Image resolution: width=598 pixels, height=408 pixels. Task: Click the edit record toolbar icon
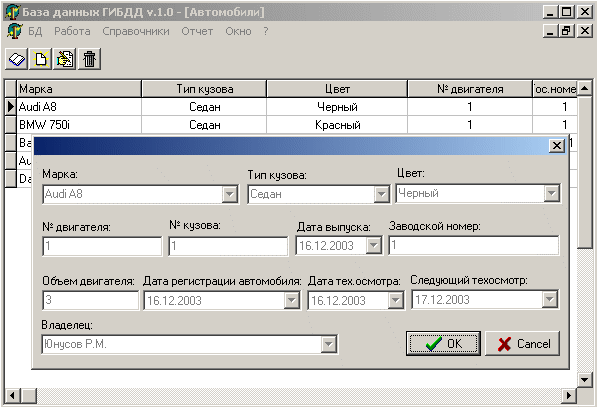[65, 59]
